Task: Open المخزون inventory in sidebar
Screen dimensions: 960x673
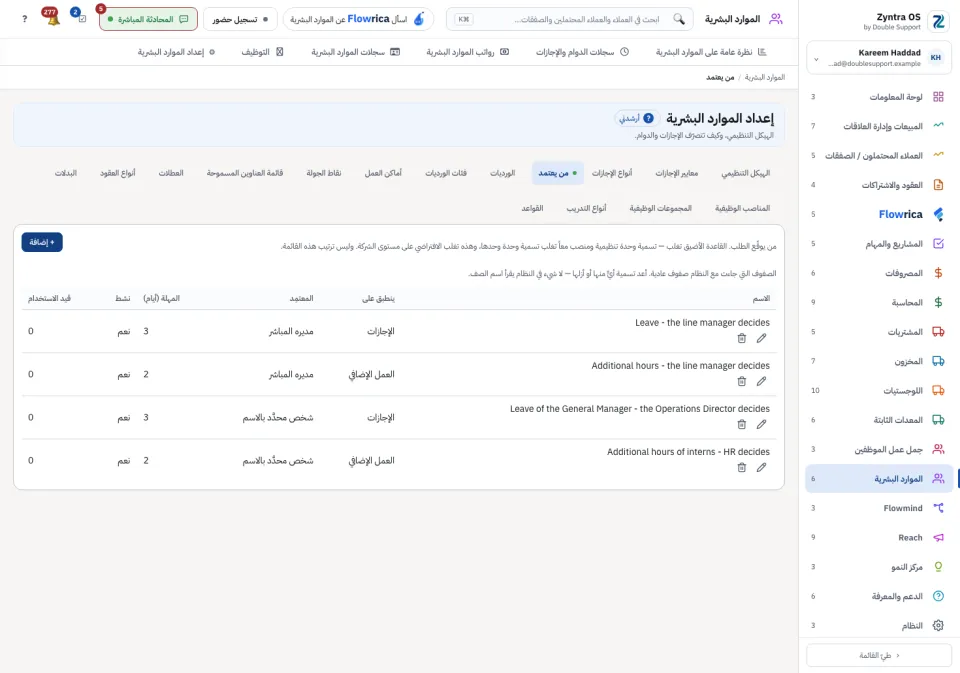Action: tap(879, 361)
